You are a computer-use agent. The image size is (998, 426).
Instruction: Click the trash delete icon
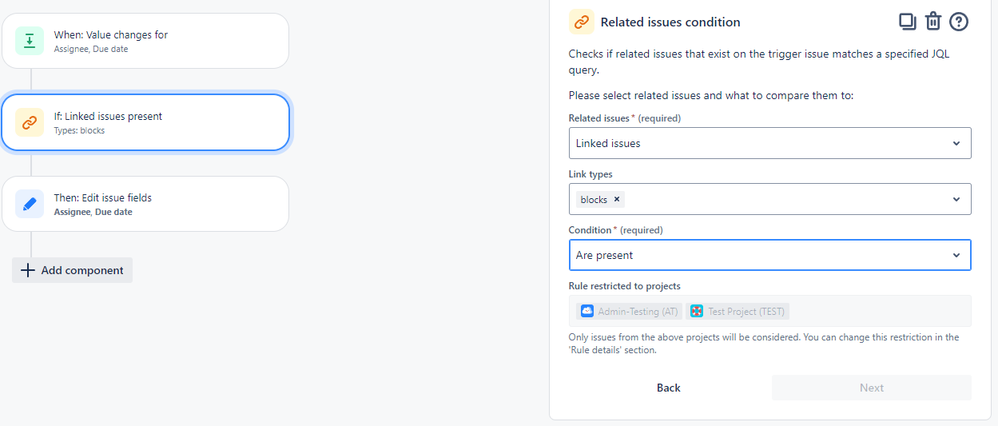tap(933, 21)
